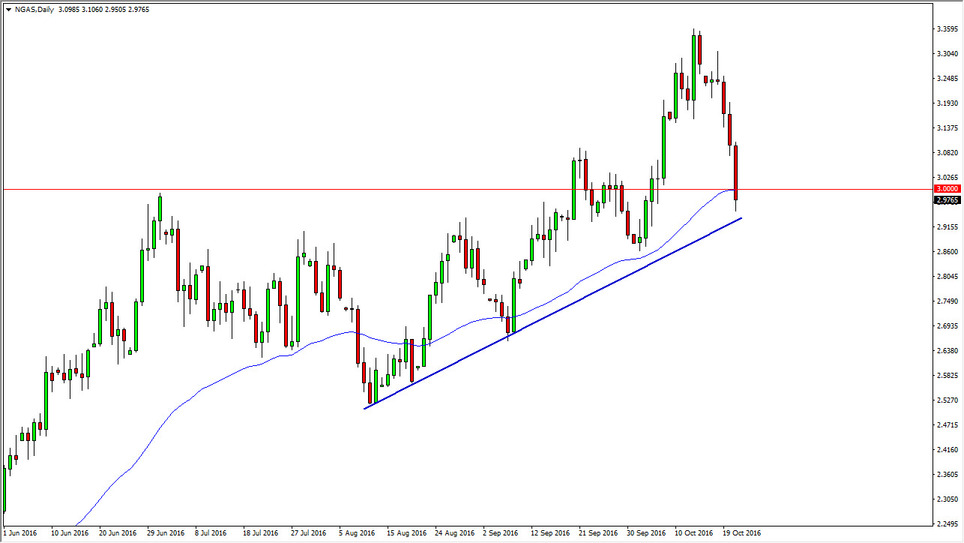Click the 15 Aug 2016 date label

coord(406,533)
